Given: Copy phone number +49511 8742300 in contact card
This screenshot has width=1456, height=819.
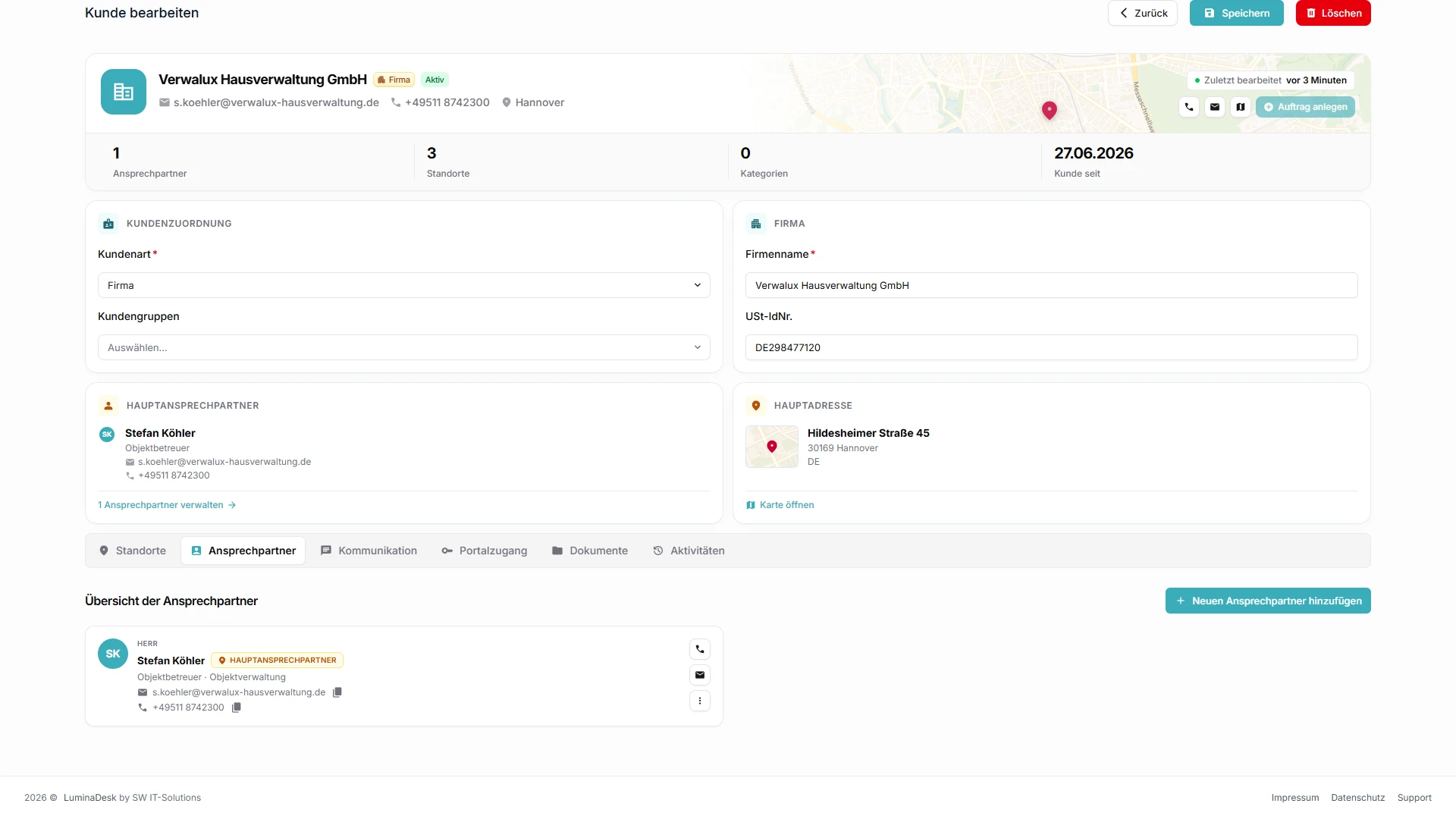Looking at the screenshot, I should pyautogui.click(x=237, y=708).
